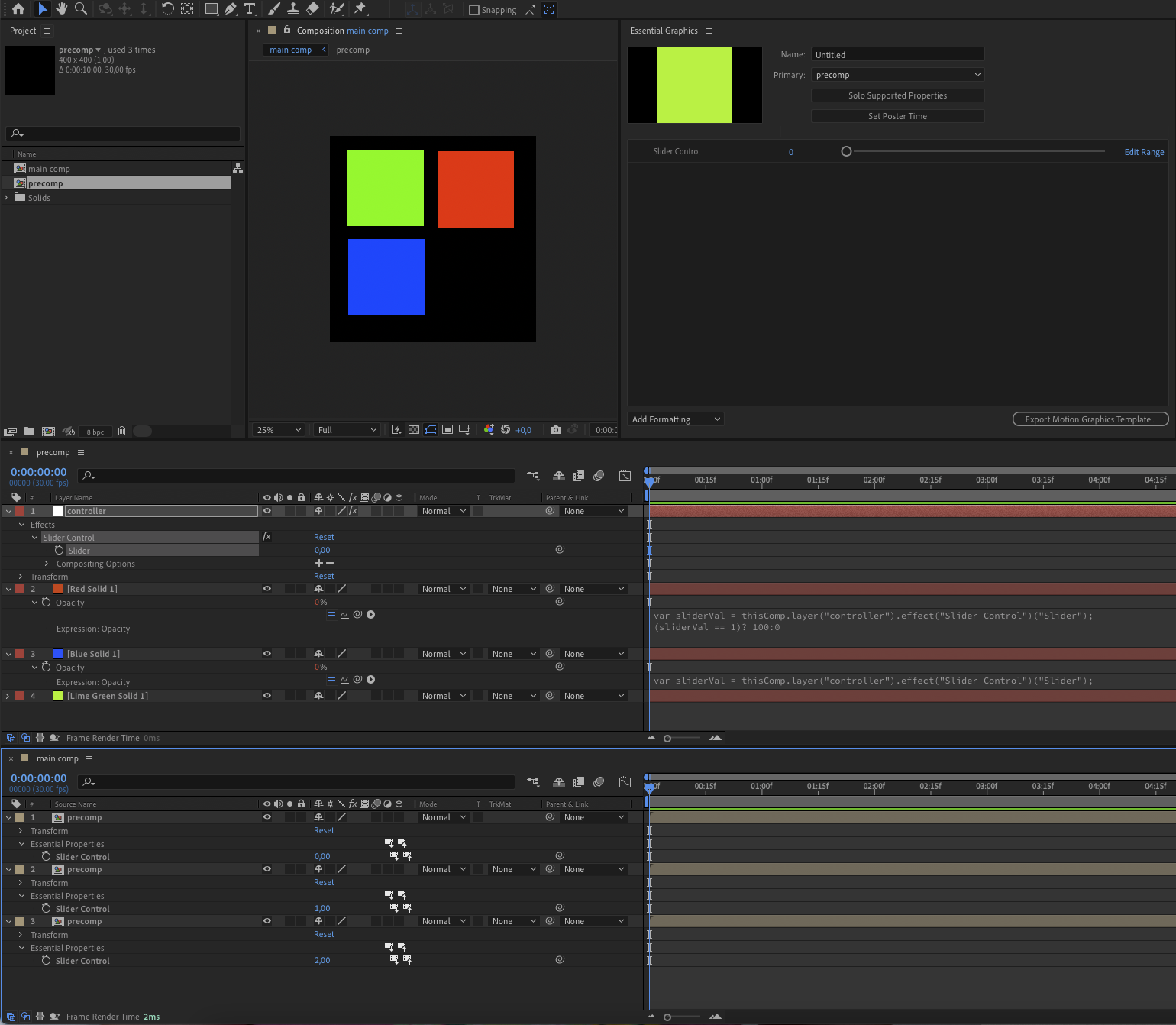This screenshot has height=1025, width=1176.
Task: Toggle visibility of the controller layer
Action: click(x=267, y=510)
